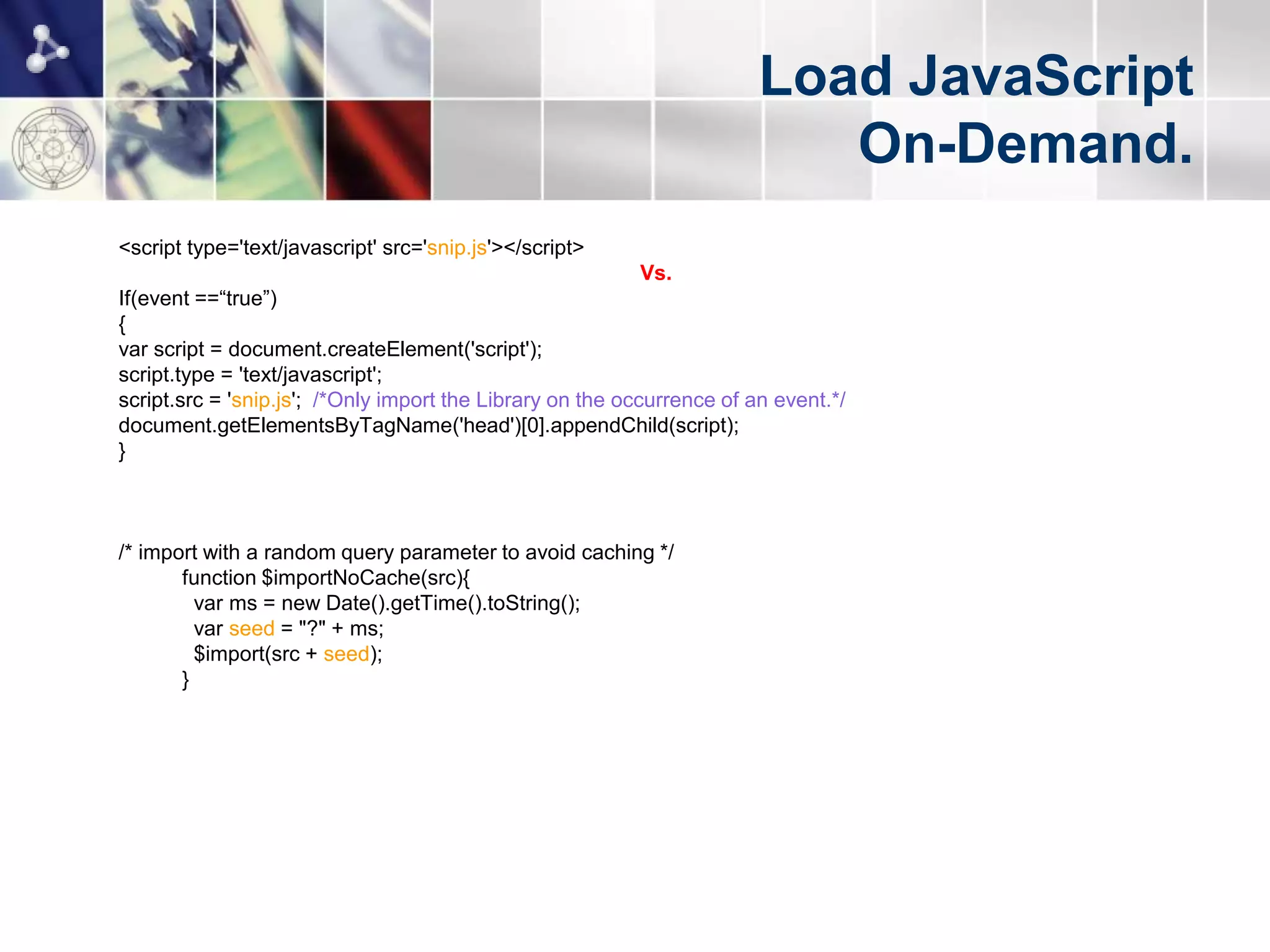Image resolution: width=1270 pixels, height=952 pixels.
Task: Click the red 'Vs.' label
Action: click(x=655, y=273)
